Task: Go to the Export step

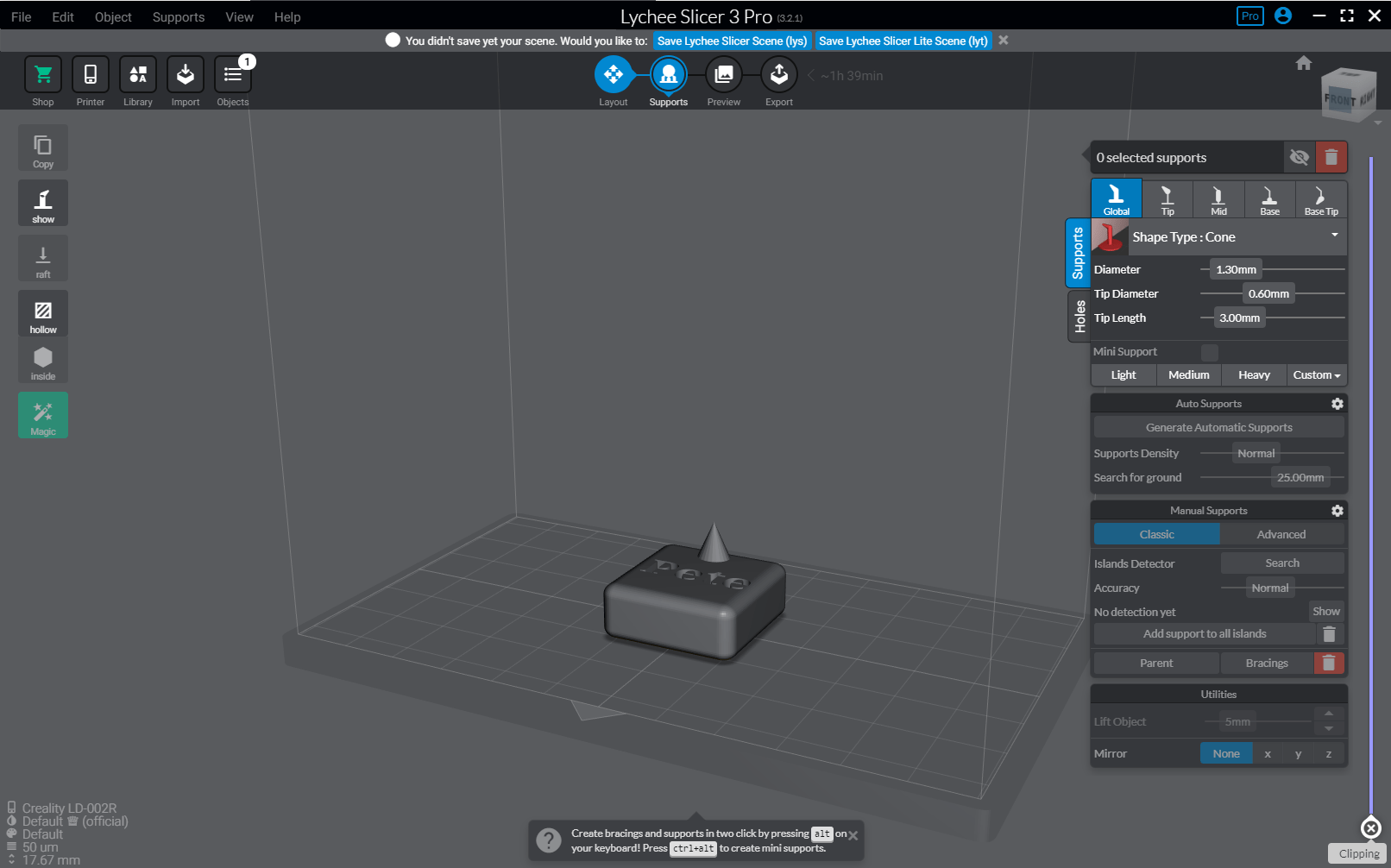Action: click(778, 76)
